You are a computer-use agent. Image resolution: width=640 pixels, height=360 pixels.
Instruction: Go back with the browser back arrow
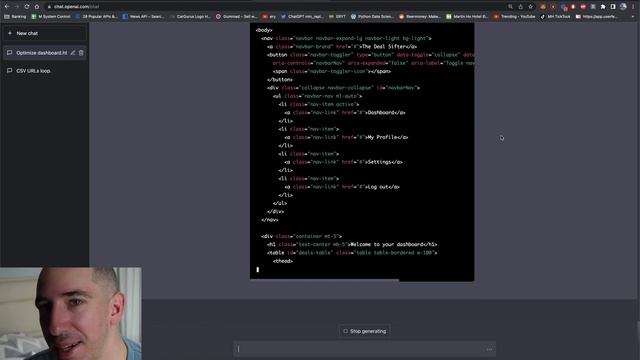click(x=7, y=7)
